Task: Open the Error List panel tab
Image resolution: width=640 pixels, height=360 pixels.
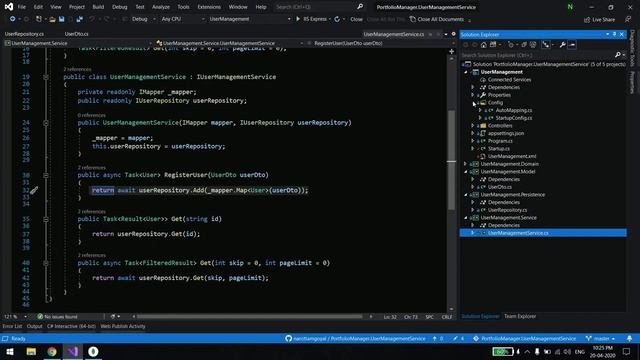Action: (12, 326)
